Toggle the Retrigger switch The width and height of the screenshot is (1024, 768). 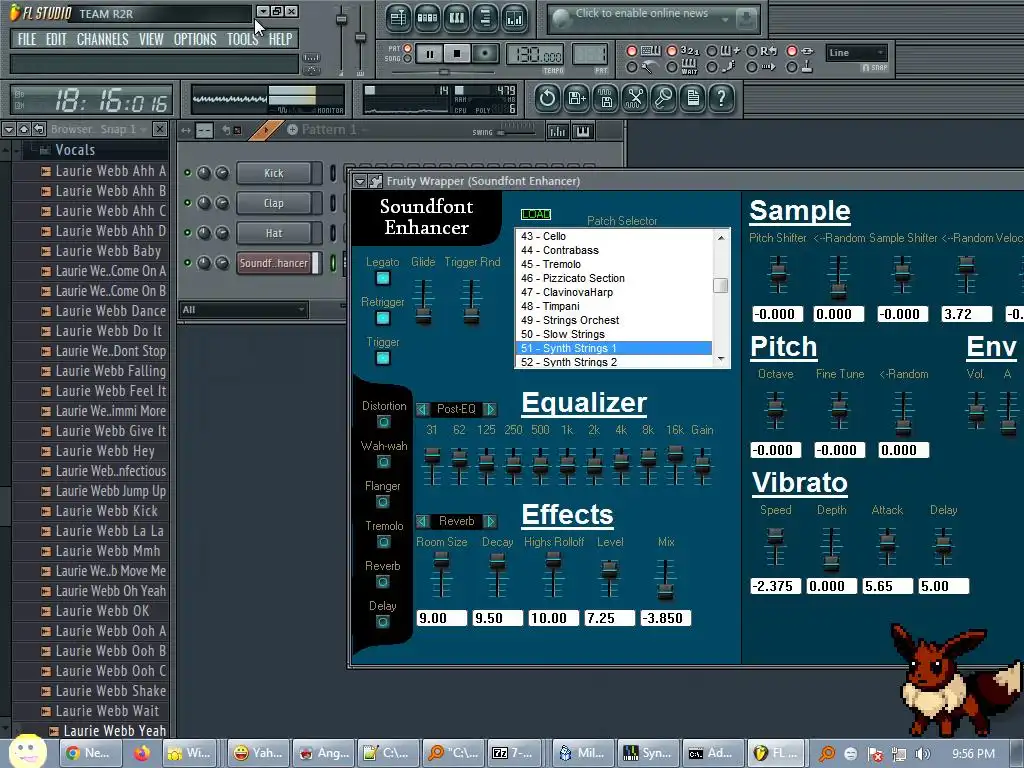[x=383, y=318]
